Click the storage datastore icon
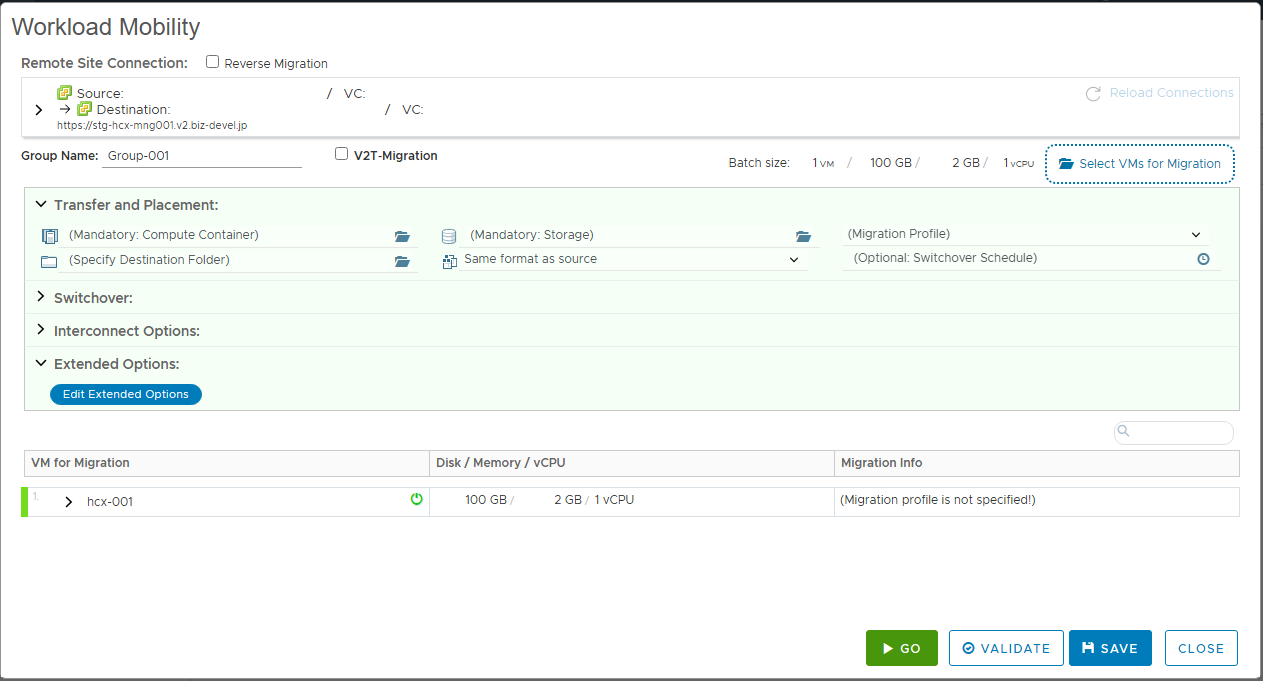The height and width of the screenshot is (681, 1263). (x=449, y=236)
